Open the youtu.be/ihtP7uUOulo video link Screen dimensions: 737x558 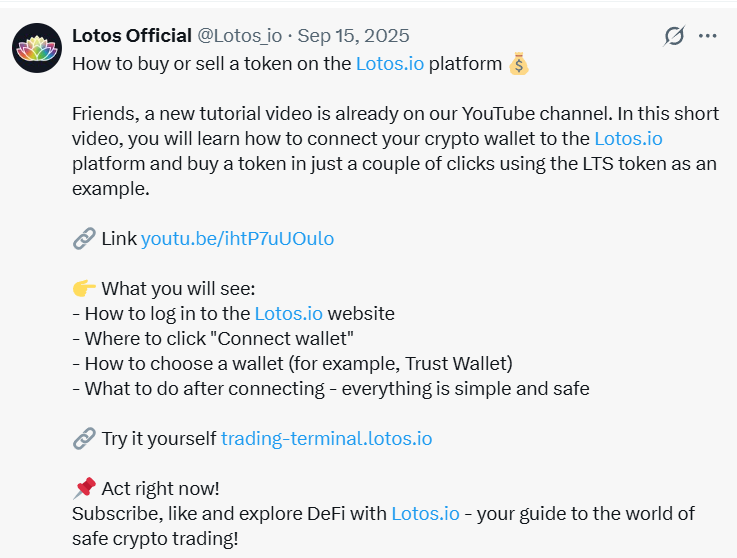tap(237, 238)
